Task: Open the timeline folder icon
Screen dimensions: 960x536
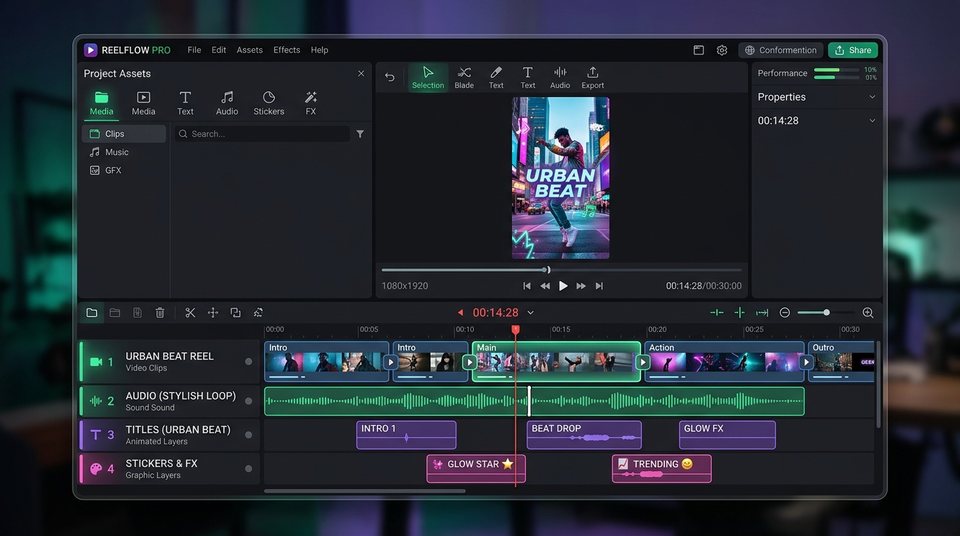Action: pos(92,312)
